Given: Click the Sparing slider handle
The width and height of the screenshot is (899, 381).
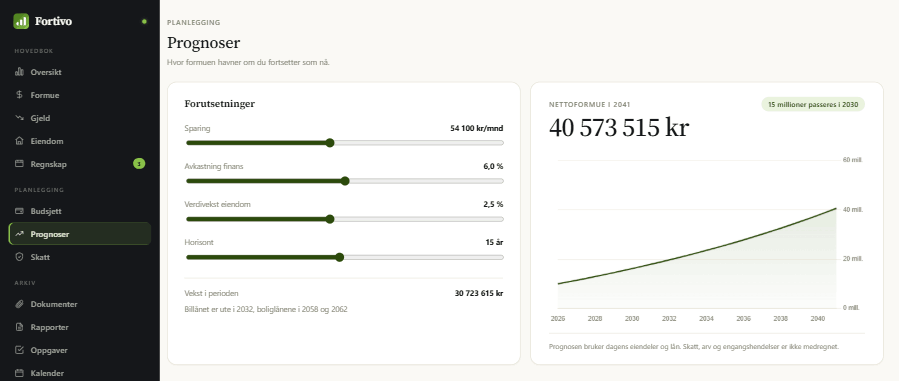Looking at the screenshot, I should (330, 143).
